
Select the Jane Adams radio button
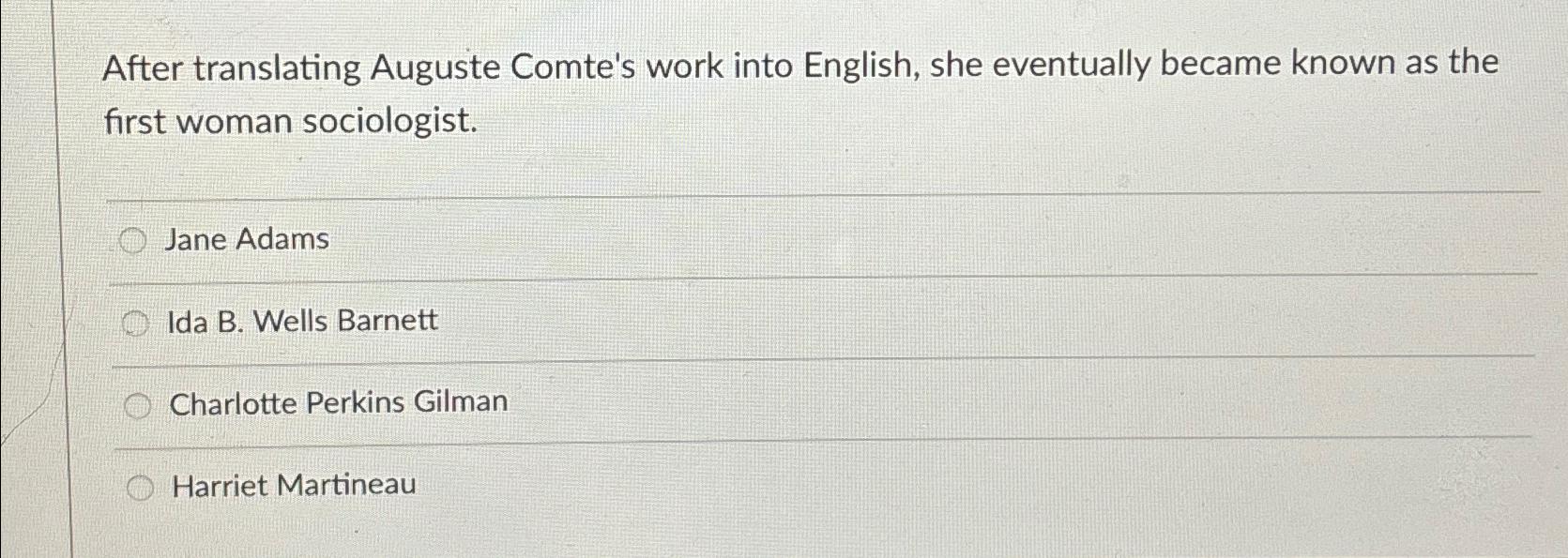[x=135, y=239]
